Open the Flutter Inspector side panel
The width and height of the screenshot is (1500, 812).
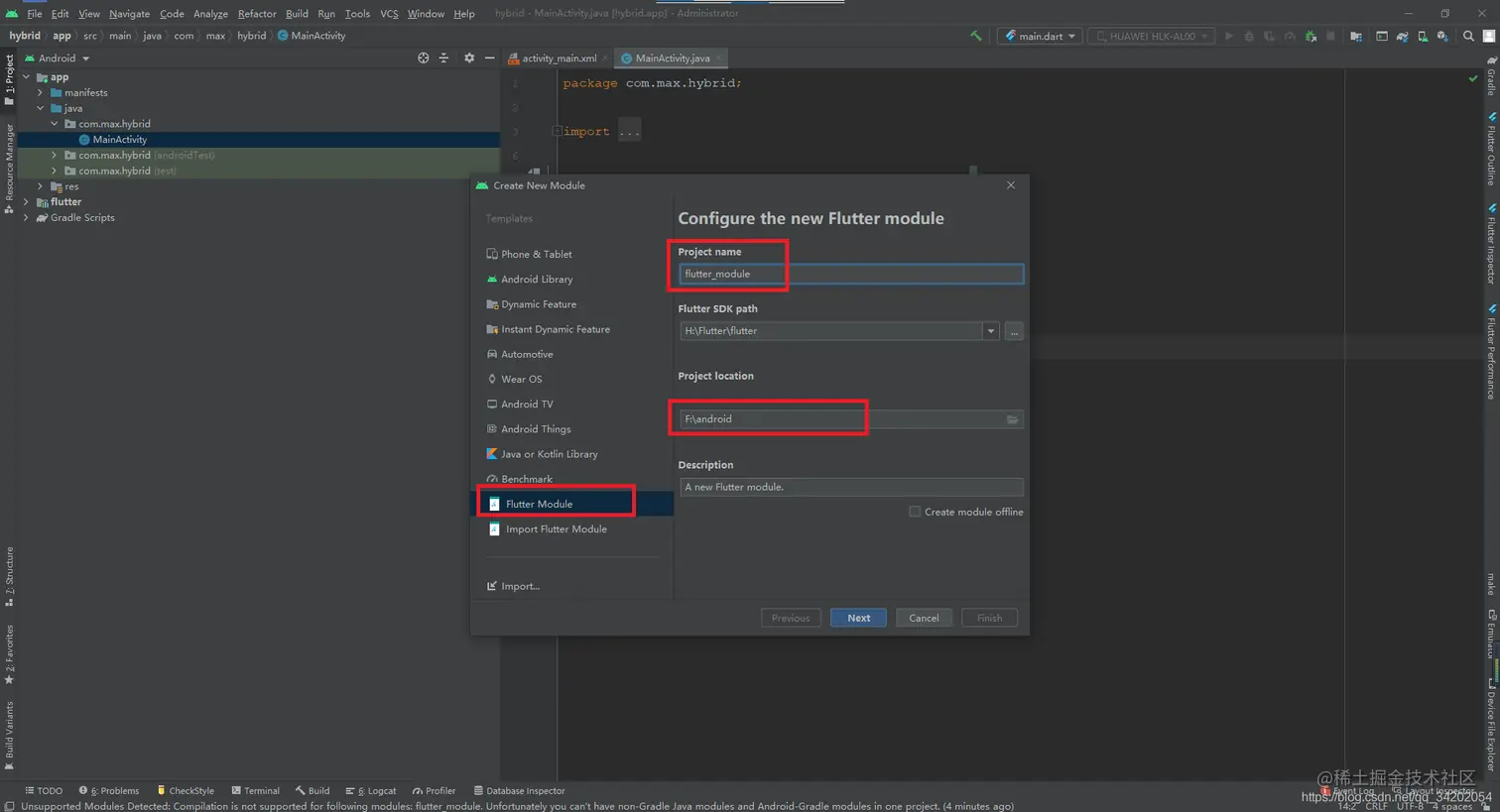pos(1490,244)
